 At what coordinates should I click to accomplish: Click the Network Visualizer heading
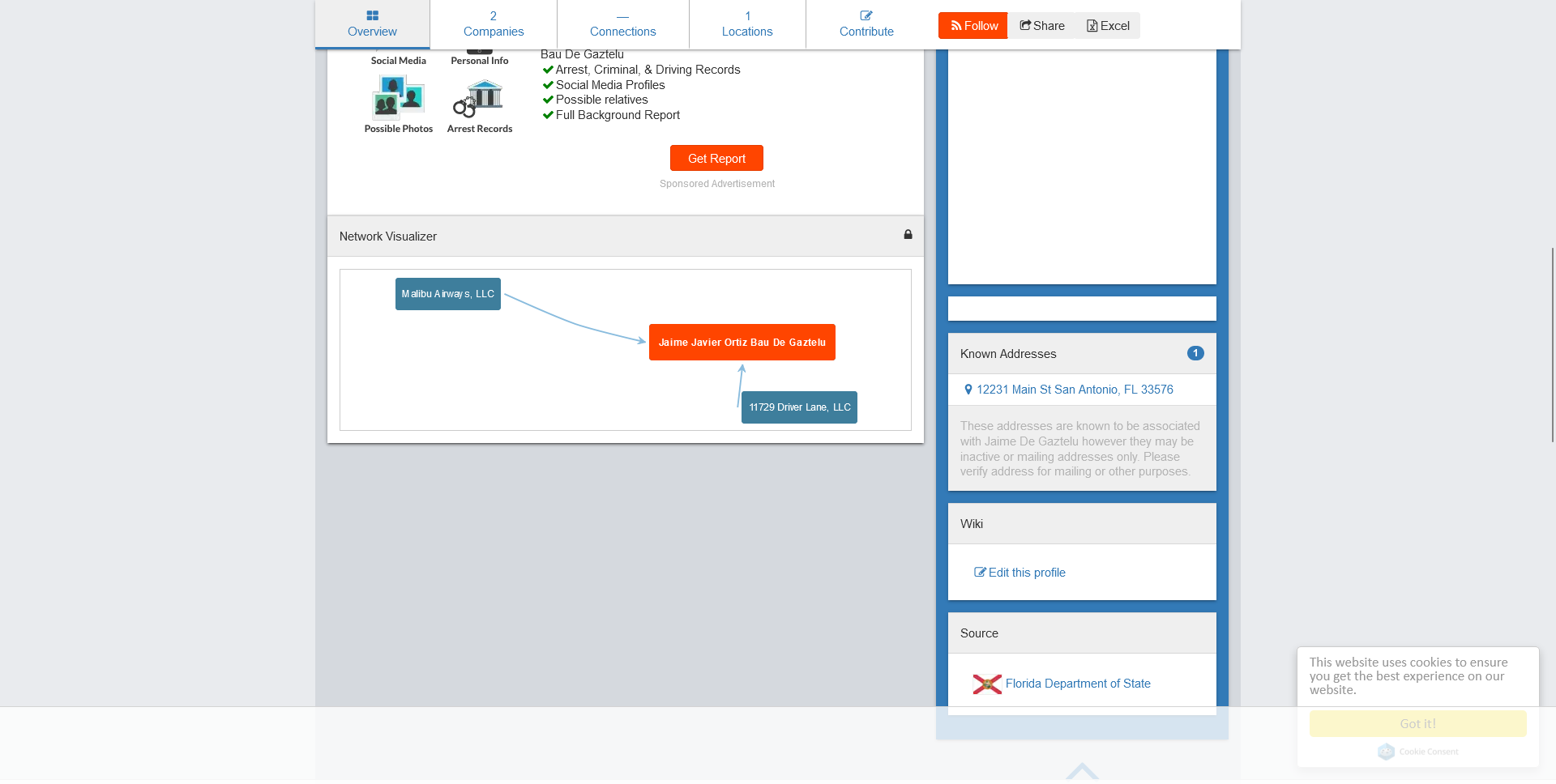[x=388, y=236]
